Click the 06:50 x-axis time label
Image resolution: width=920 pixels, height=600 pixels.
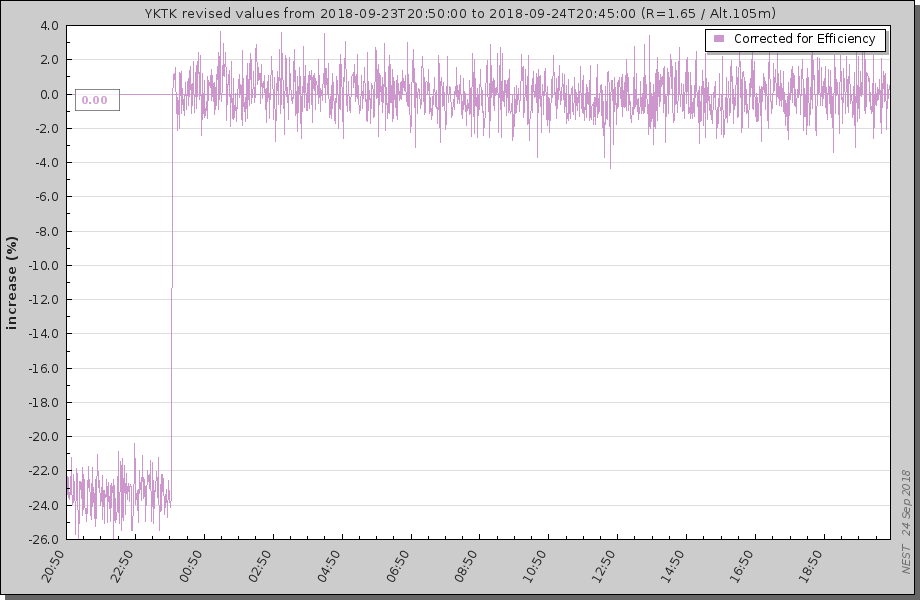click(x=398, y=566)
